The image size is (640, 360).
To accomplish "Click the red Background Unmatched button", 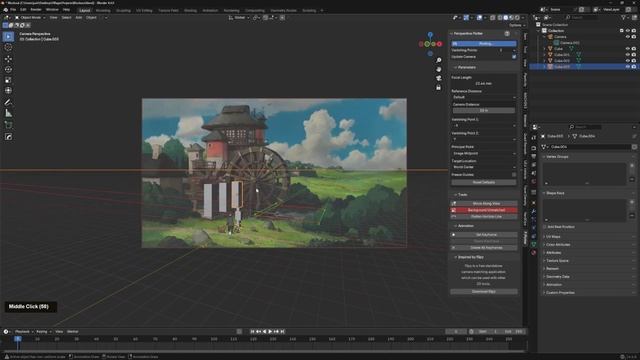I will (x=484, y=210).
